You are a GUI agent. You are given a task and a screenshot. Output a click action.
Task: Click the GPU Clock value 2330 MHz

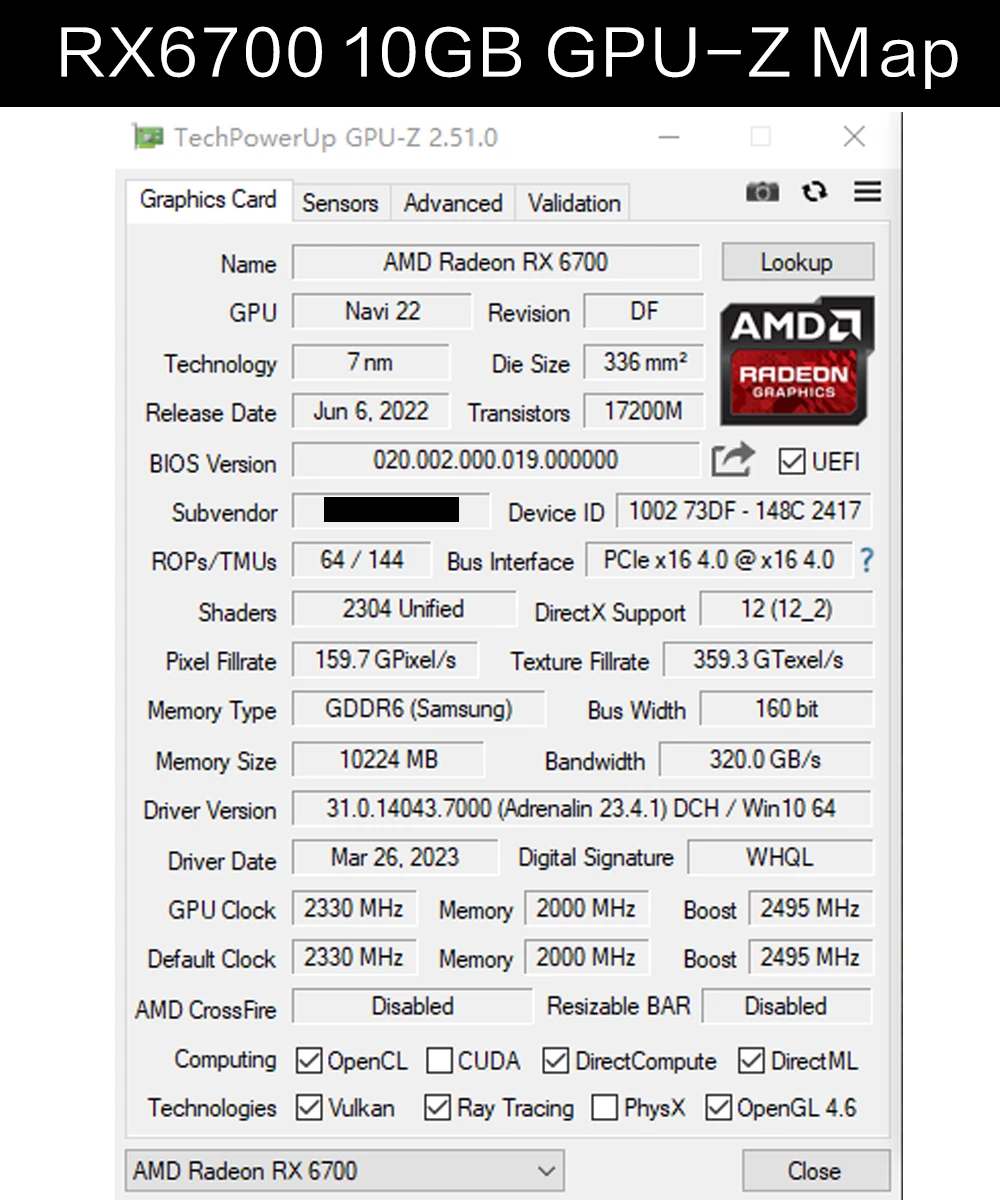point(354,908)
